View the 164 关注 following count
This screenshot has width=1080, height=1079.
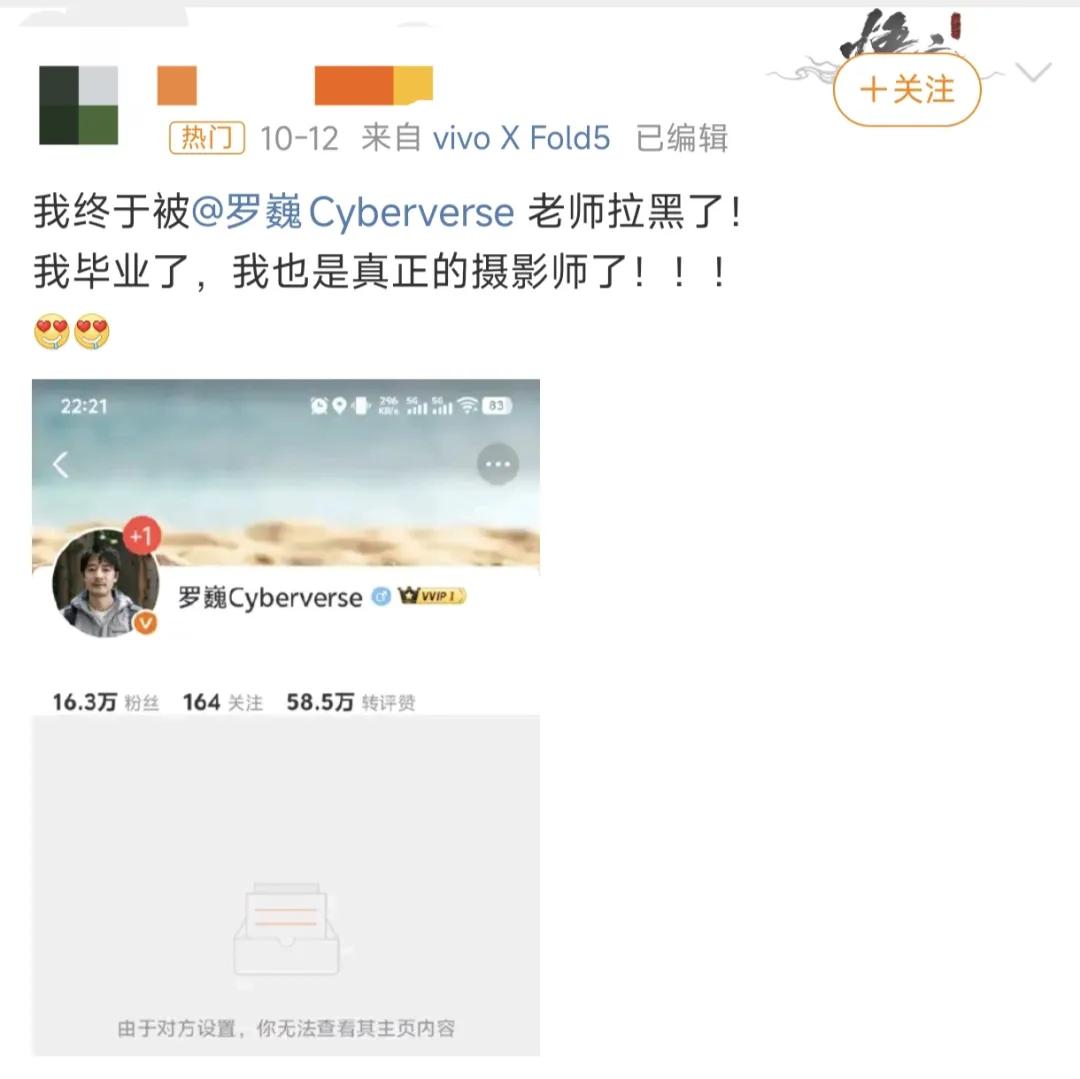coord(222,702)
